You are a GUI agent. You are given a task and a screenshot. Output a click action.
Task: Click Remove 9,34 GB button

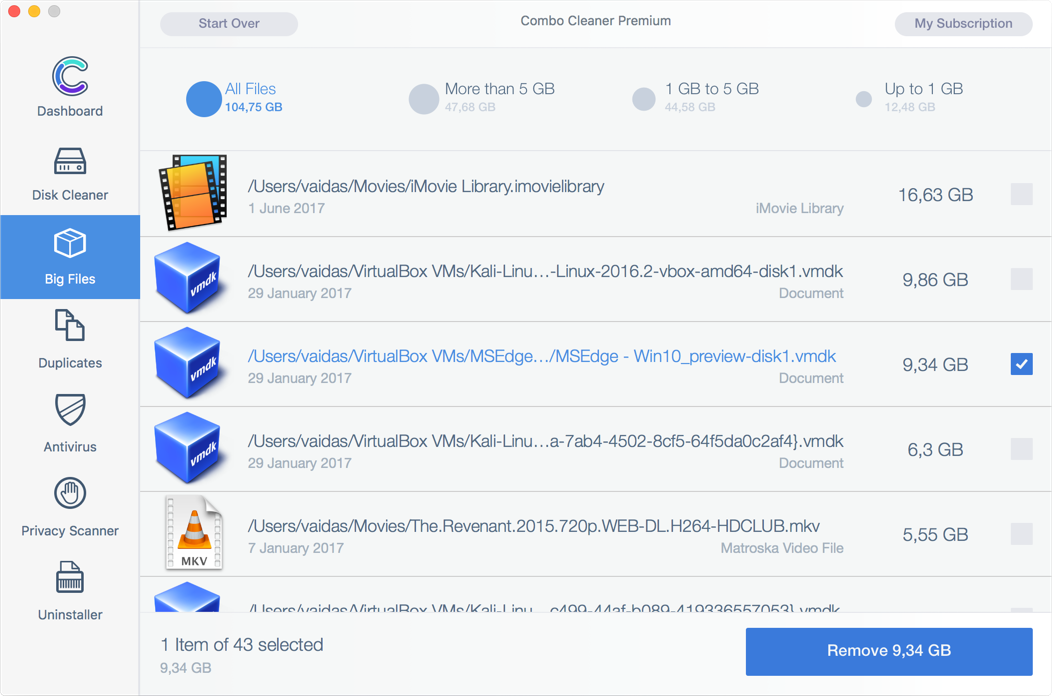[x=889, y=651]
